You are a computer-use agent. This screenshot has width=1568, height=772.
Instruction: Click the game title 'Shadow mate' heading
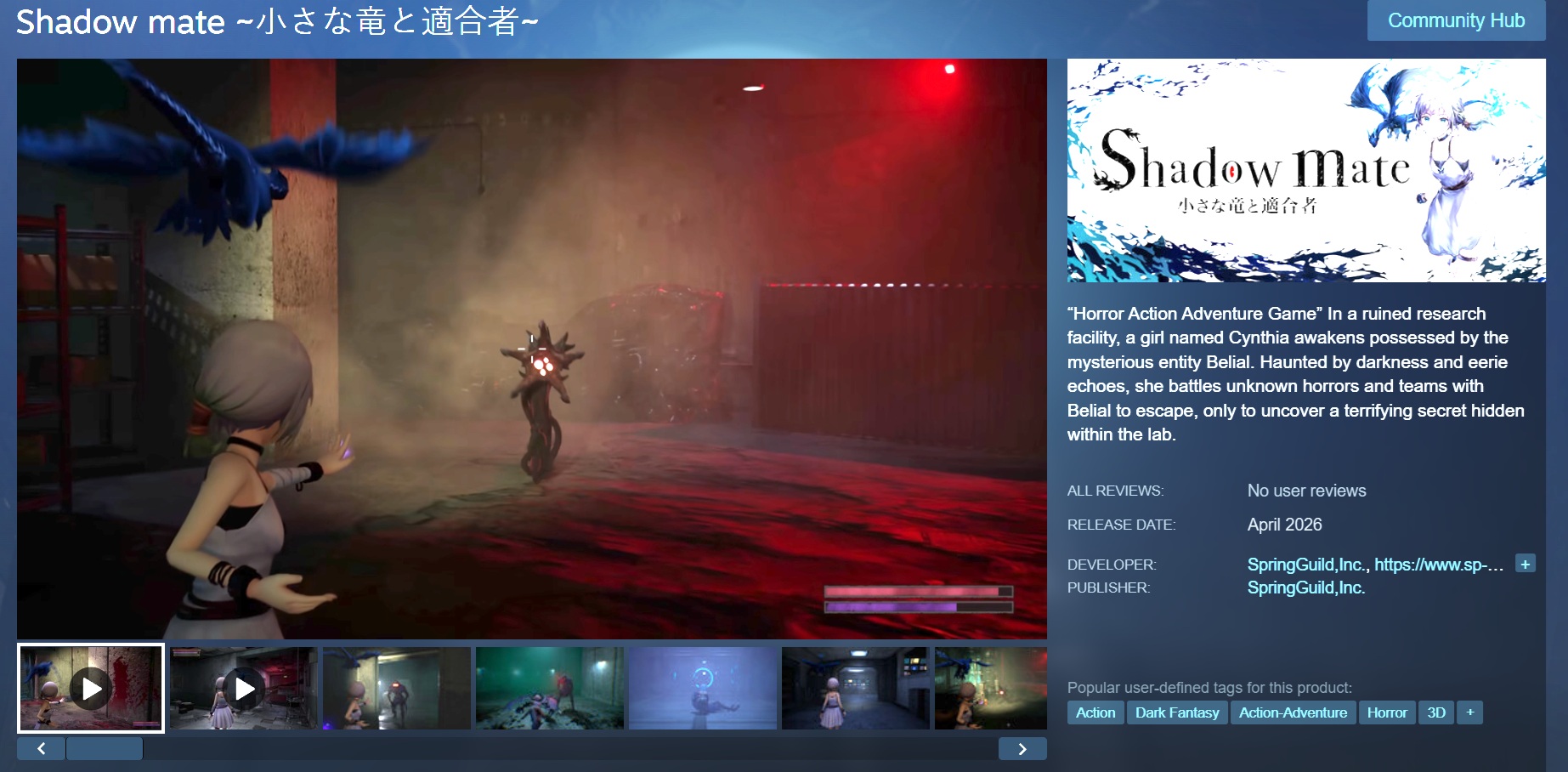(277, 21)
